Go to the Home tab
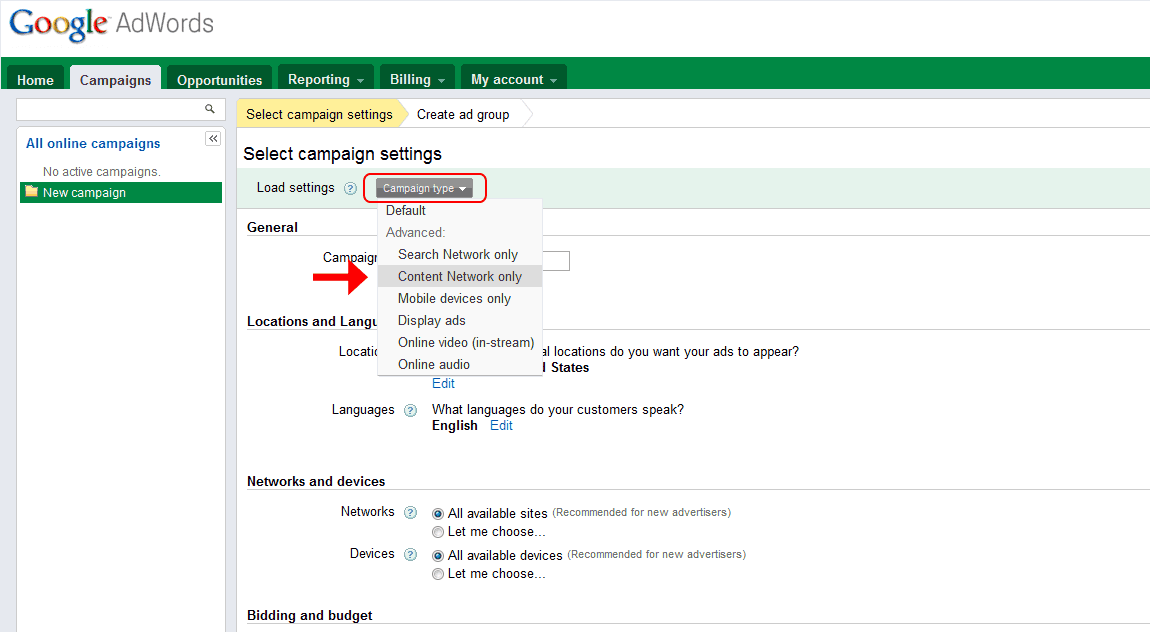This screenshot has width=1150, height=632. (35, 79)
